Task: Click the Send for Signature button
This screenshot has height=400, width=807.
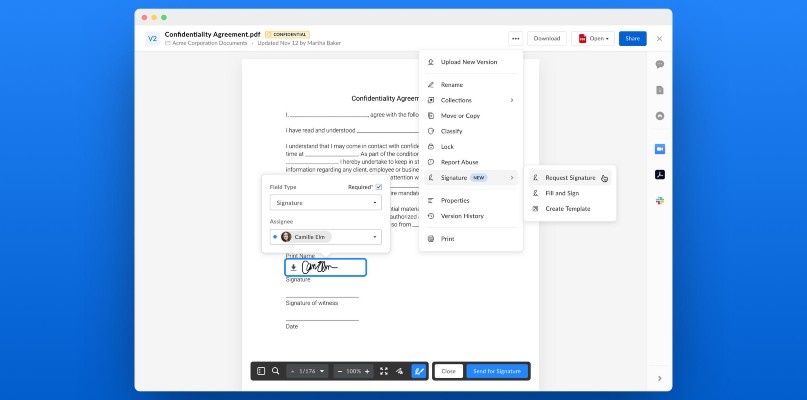Action: pyautogui.click(x=497, y=371)
